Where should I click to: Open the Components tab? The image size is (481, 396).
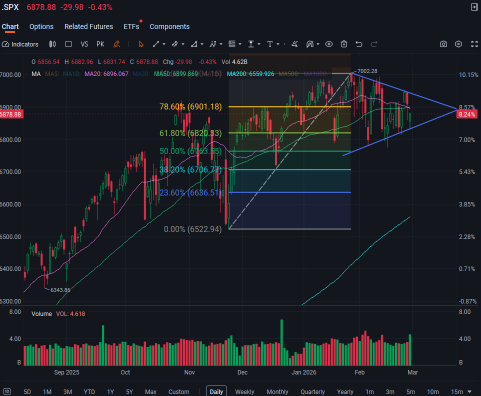(x=169, y=27)
